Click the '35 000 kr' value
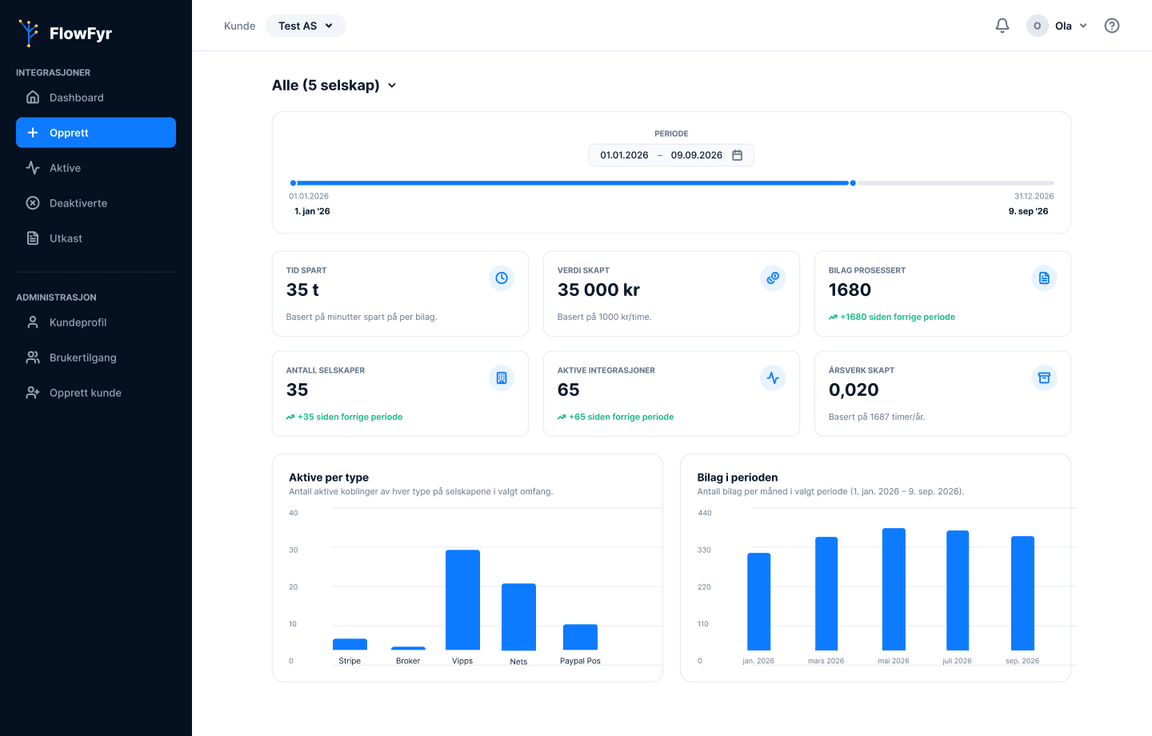Screen dimensions: 1152x736 pyautogui.click(x=598, y=290)
